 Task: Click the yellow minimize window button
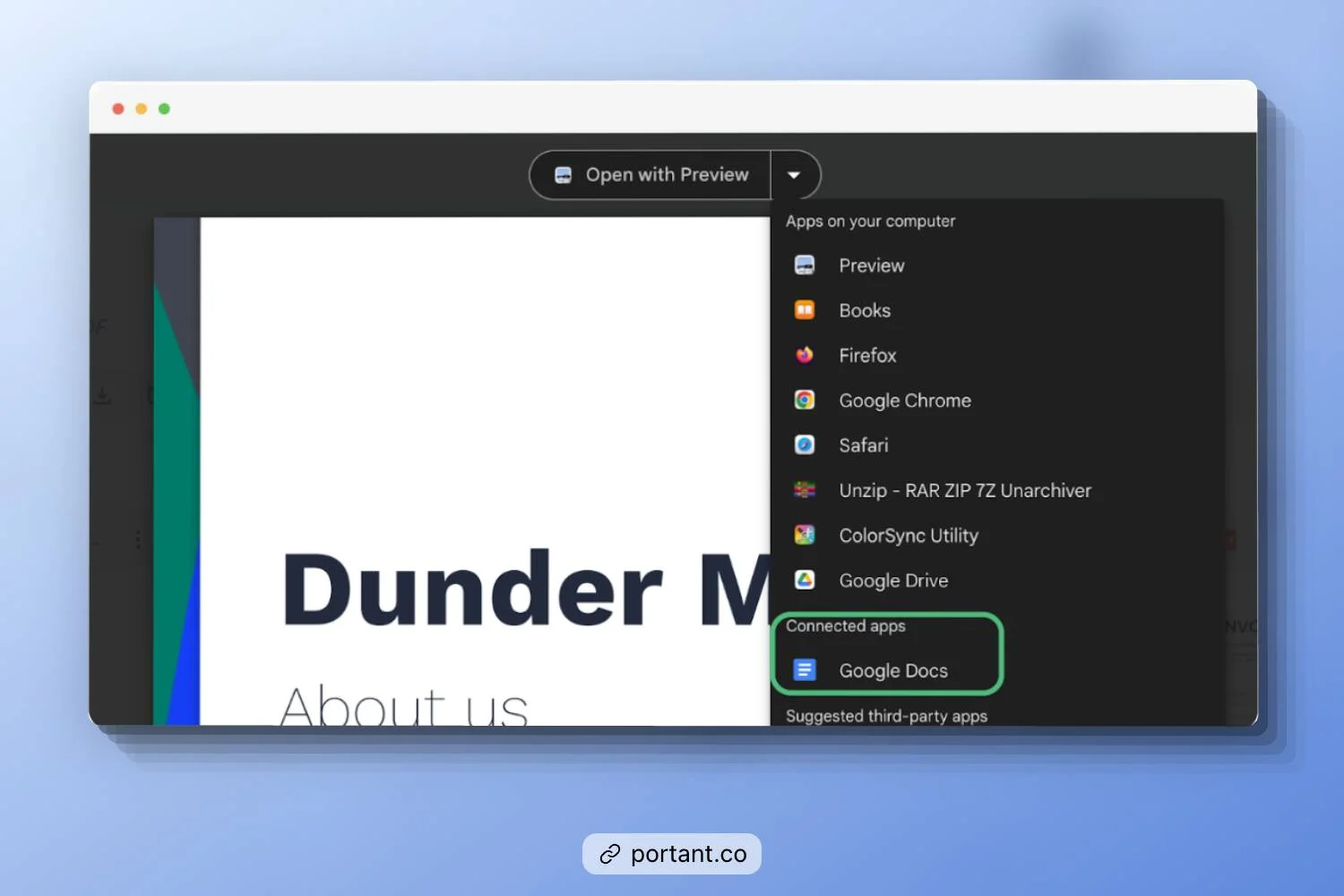tap(141, 108)
